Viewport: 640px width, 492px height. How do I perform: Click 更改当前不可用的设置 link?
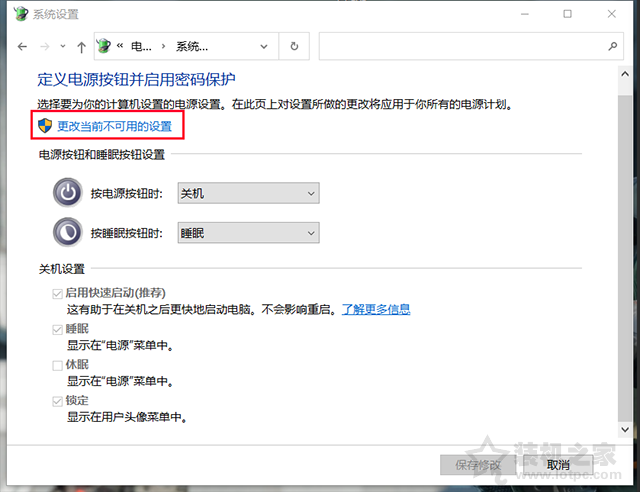(x=115, y=126)
